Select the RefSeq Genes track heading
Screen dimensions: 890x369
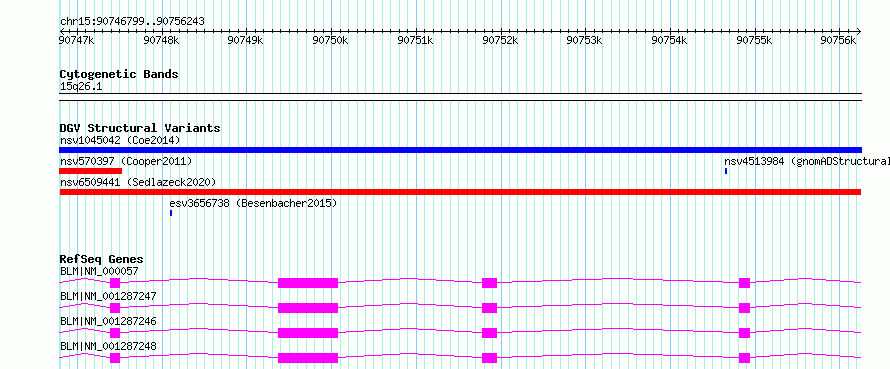[102, 259]
